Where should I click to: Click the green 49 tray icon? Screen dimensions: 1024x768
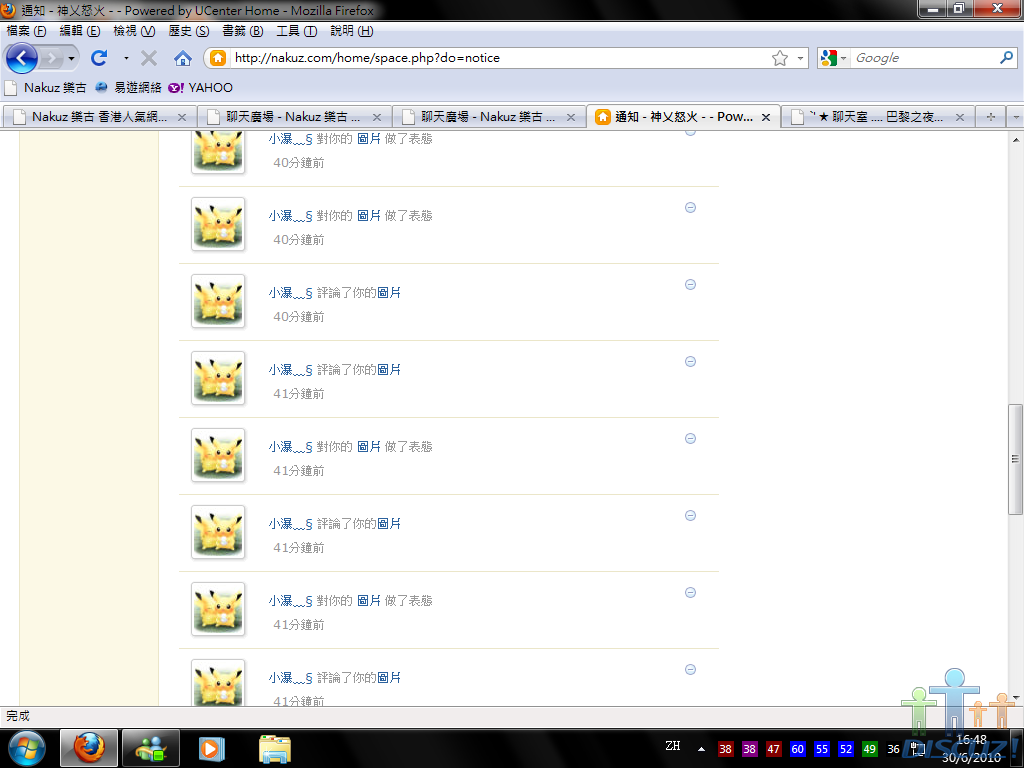click(x=869, y=749)
